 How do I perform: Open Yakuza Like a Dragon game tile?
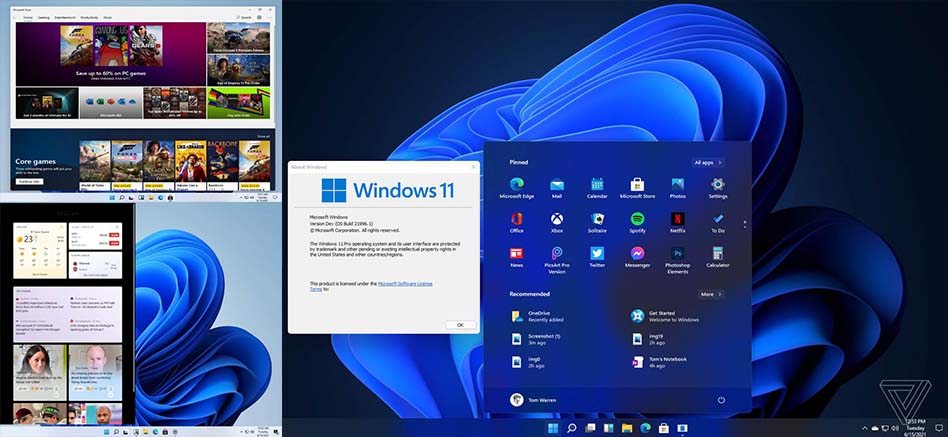click(190, 165)
